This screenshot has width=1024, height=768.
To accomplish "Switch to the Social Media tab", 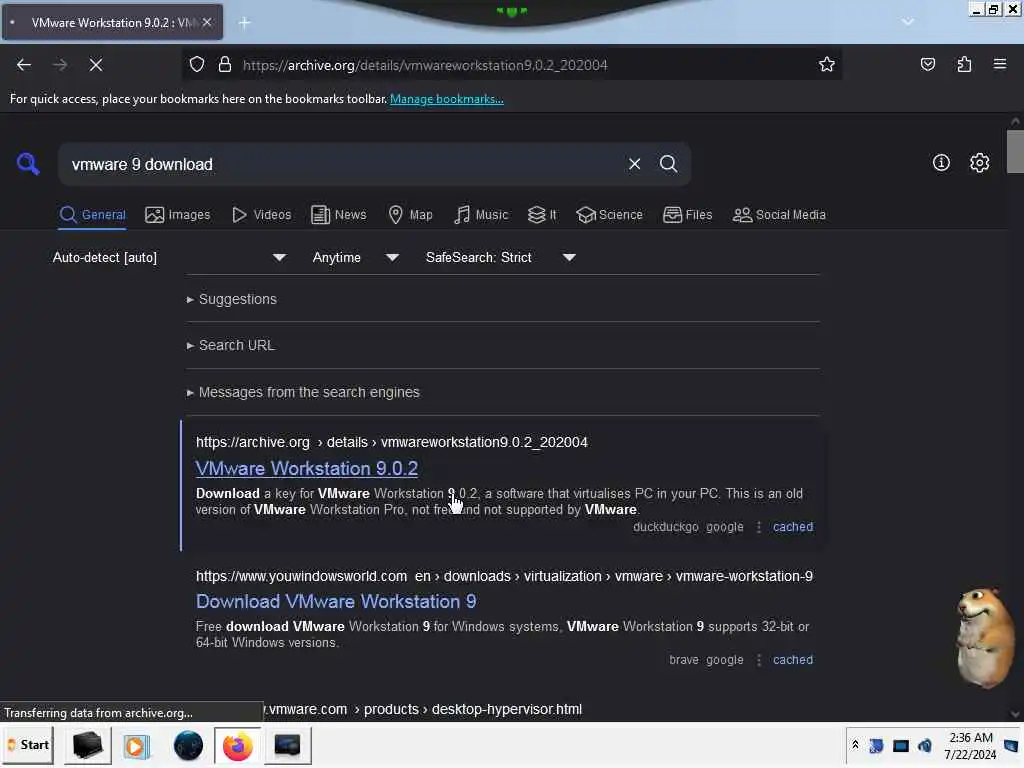I will [779, 215].
